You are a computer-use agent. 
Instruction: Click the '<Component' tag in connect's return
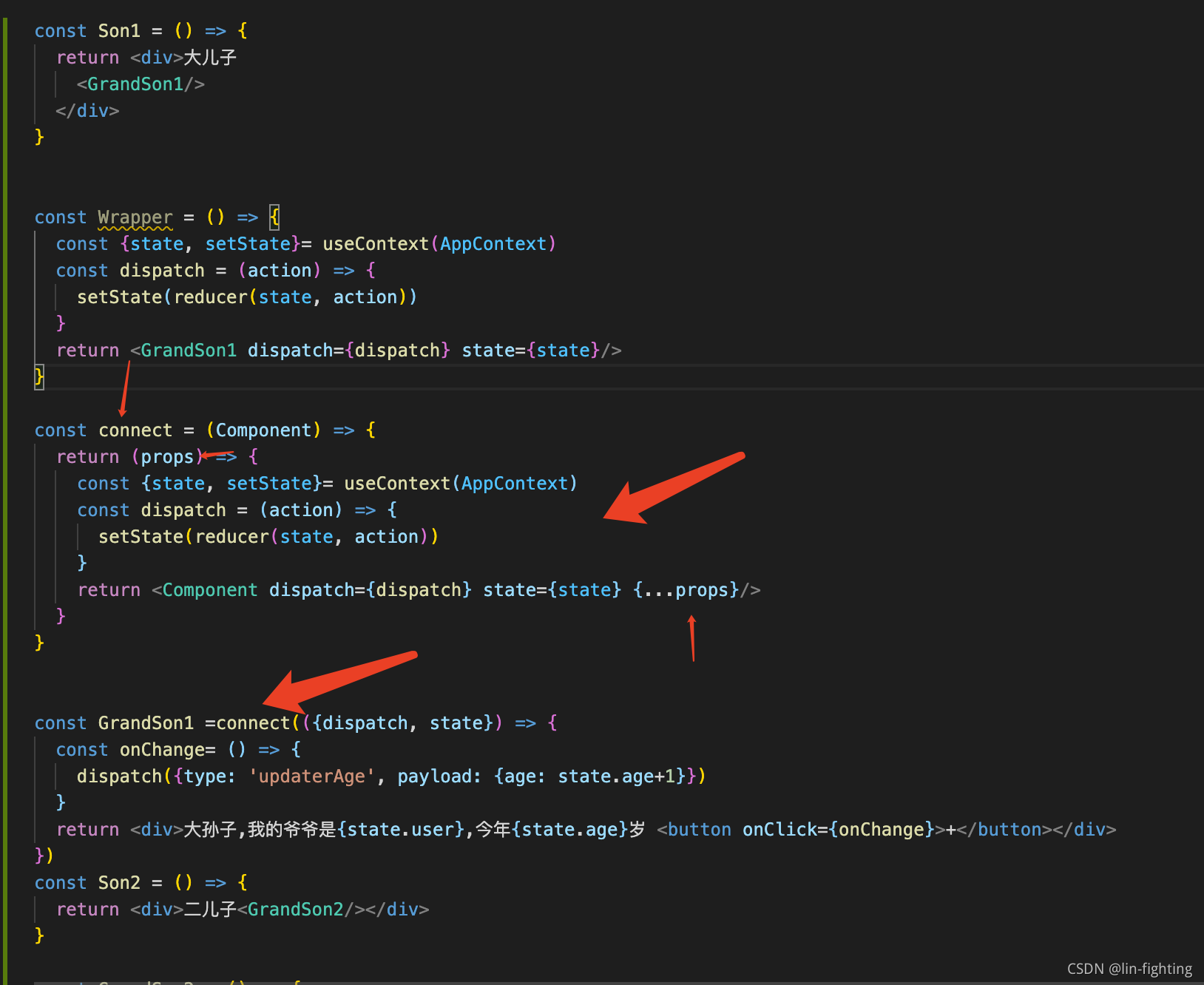click(x=205, y=590)
